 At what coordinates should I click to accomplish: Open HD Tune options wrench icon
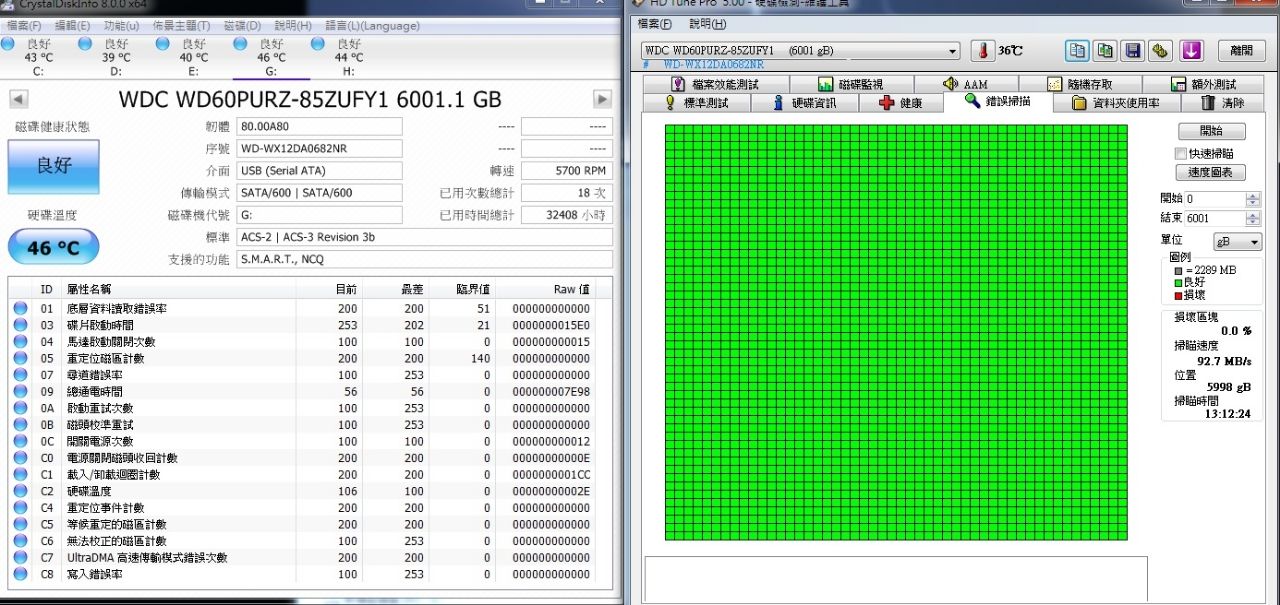(1161, 50)
